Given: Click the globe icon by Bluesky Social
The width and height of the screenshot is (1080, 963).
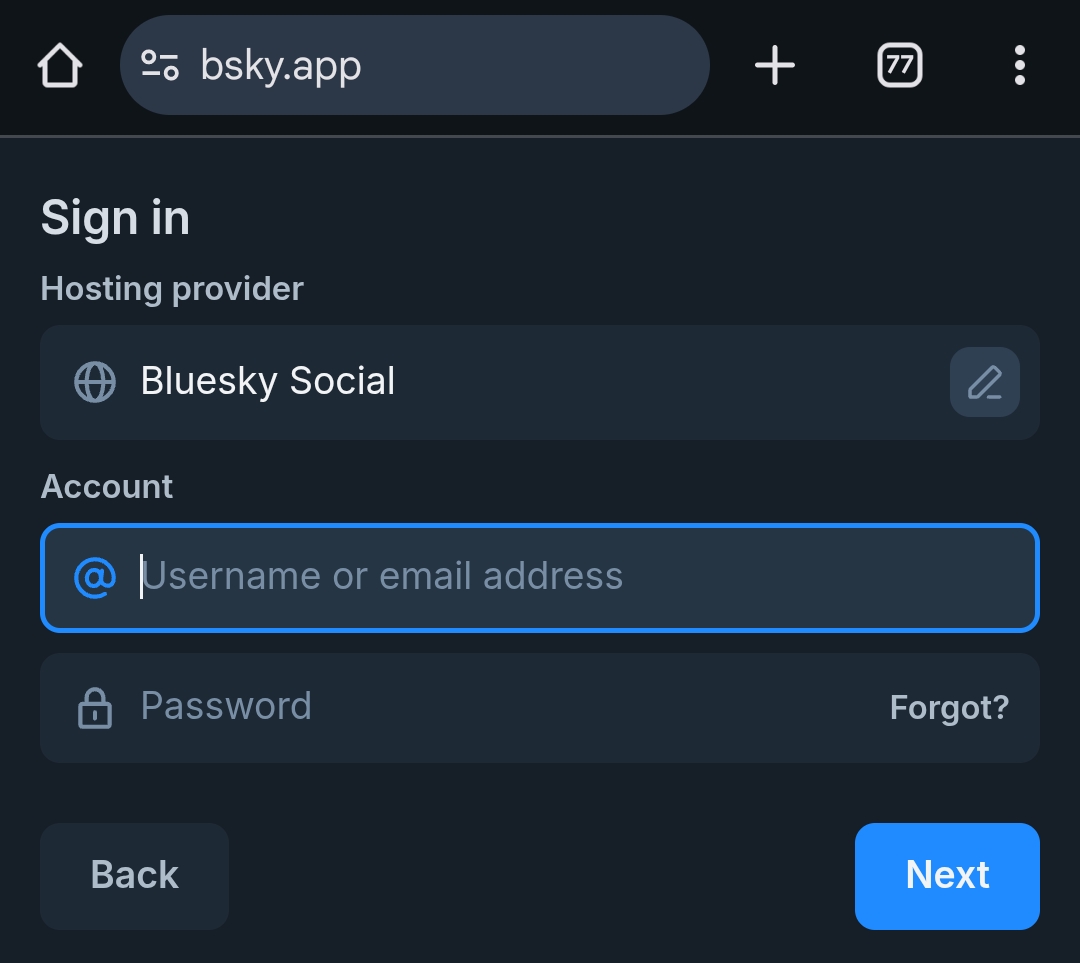Looking at the screenshot, I should (x=95, y=382).
